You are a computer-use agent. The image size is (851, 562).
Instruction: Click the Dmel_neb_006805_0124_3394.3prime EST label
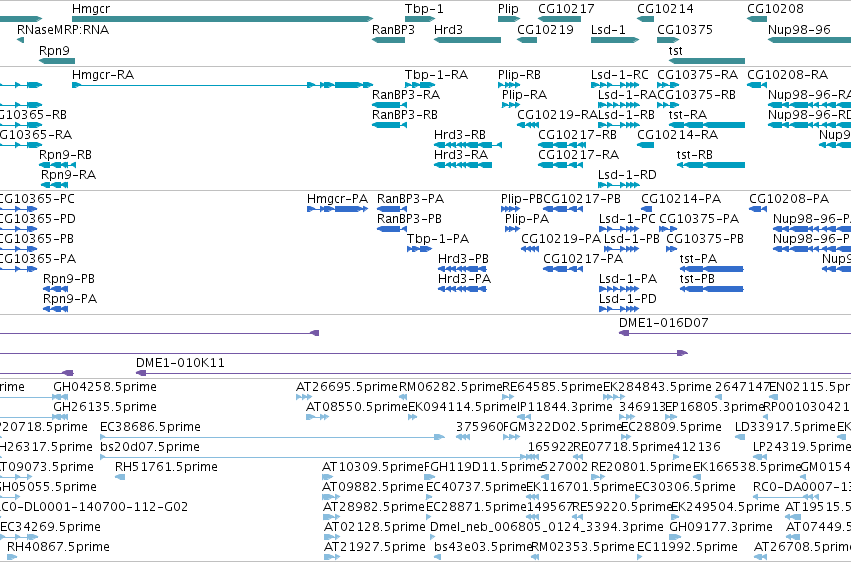(x=547, y=527)
